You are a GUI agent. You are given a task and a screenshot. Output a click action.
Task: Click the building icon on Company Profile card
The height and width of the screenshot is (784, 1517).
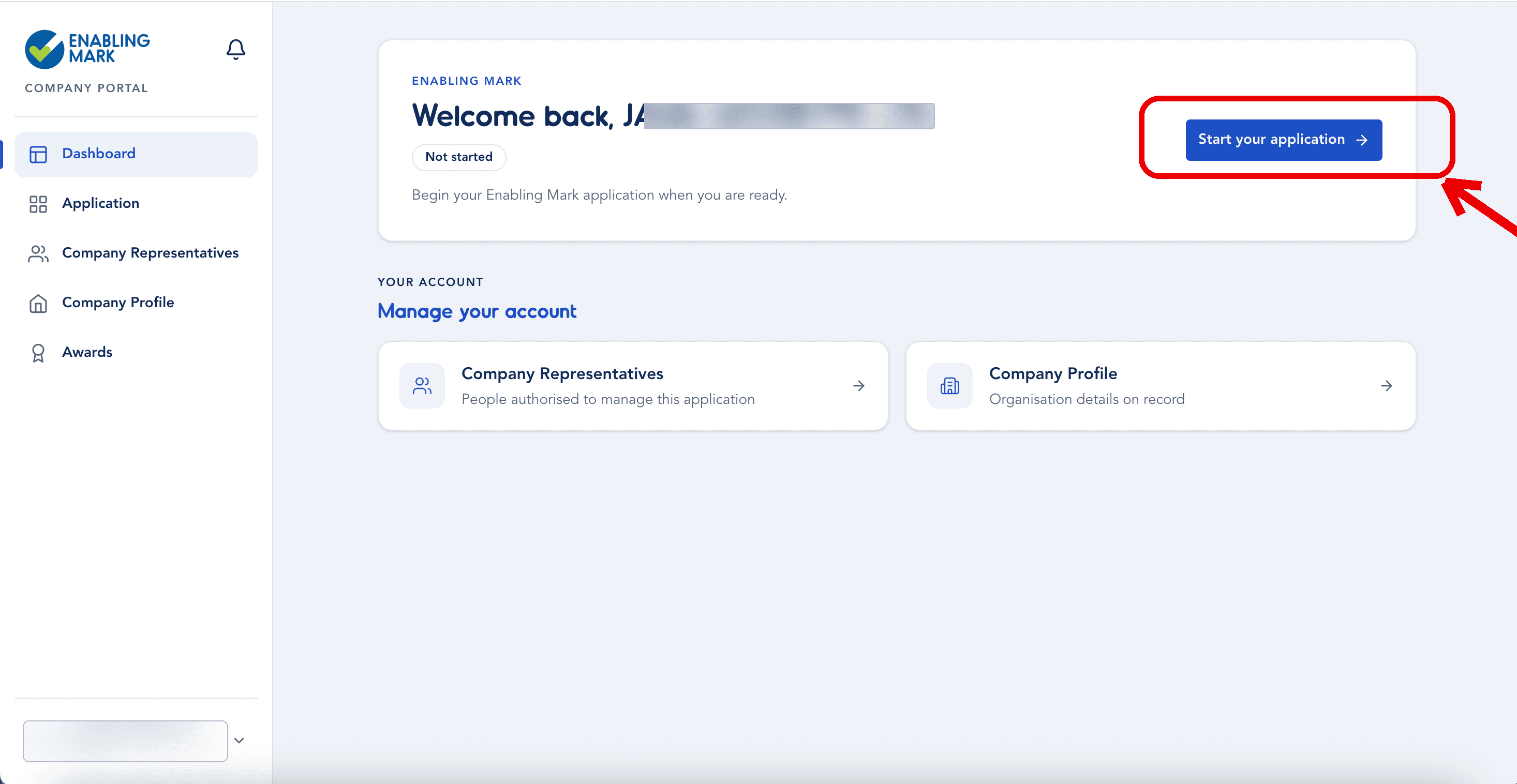point(949,385)
